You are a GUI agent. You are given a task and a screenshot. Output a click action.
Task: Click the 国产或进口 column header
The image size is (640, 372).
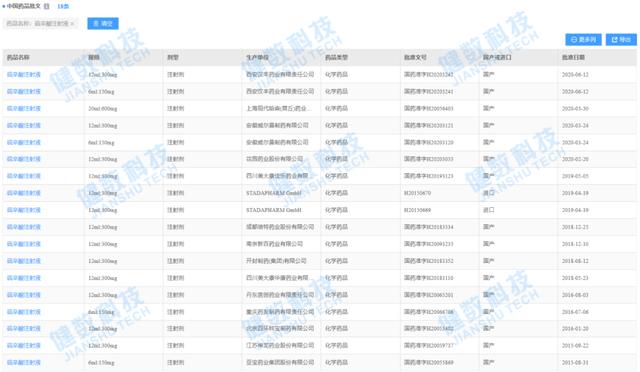(x=497, y=58)
